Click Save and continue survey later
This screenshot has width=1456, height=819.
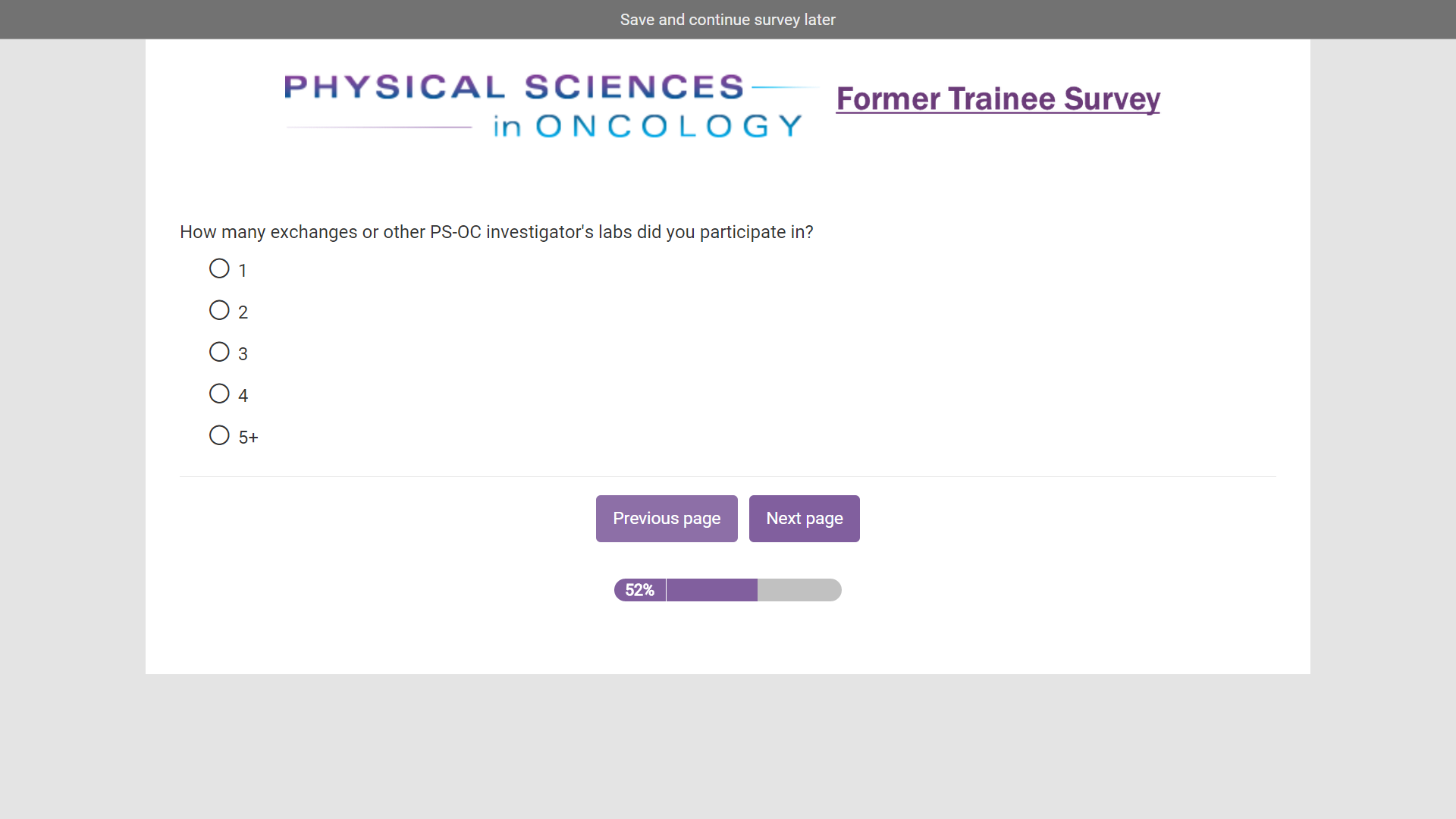pyautogui.click(x=727, y=20)
